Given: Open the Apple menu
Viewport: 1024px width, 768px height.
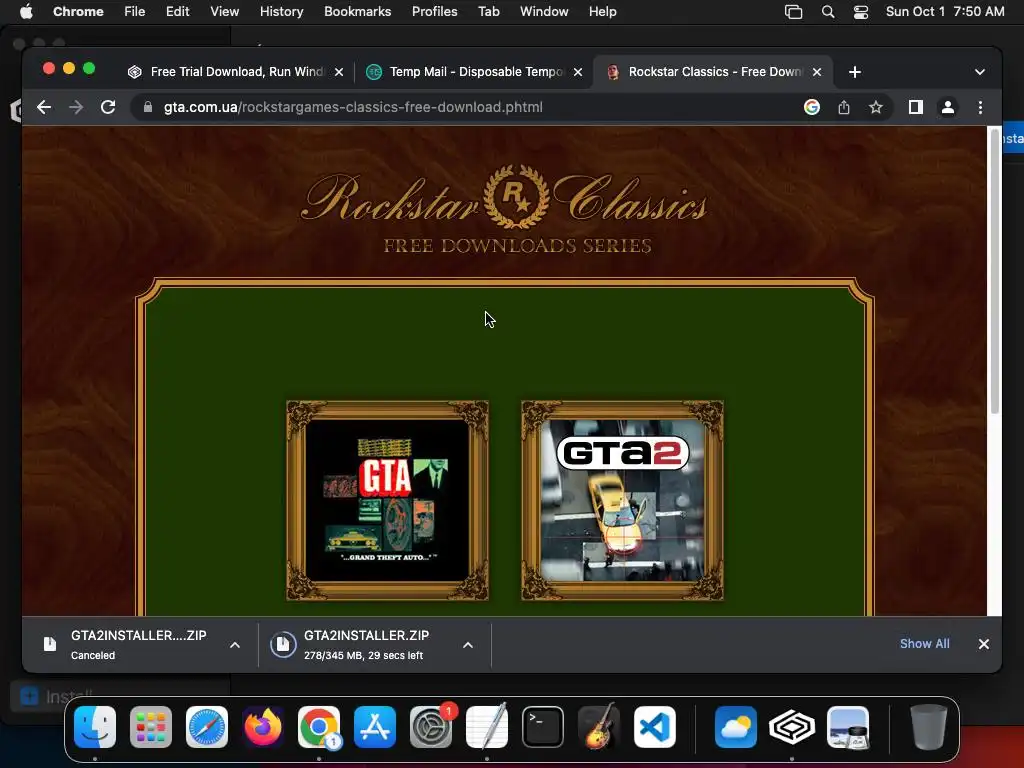Looking at the screenshot, I should [26, 12].
